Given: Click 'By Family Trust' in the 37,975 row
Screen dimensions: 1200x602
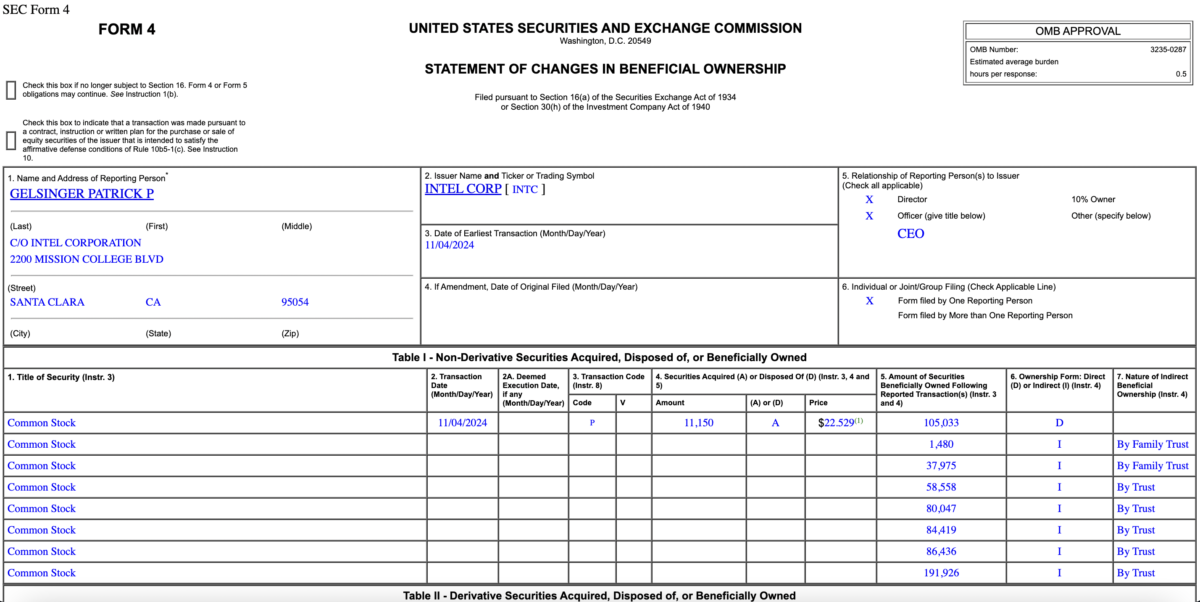Looking at the screenshot, I should (x=1153, y=466).
